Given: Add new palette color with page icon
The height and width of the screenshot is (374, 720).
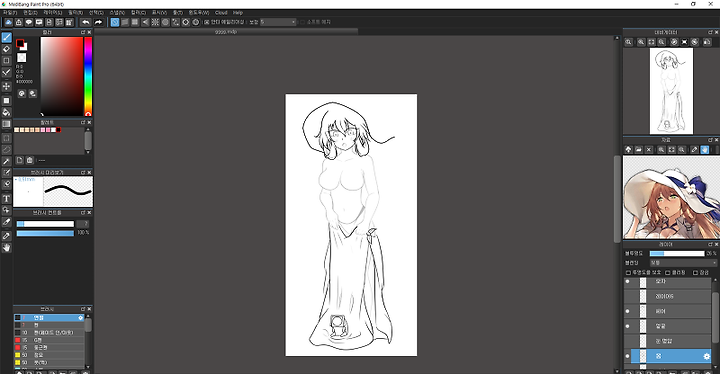Looking at the screenshot, I should (19, 160).
